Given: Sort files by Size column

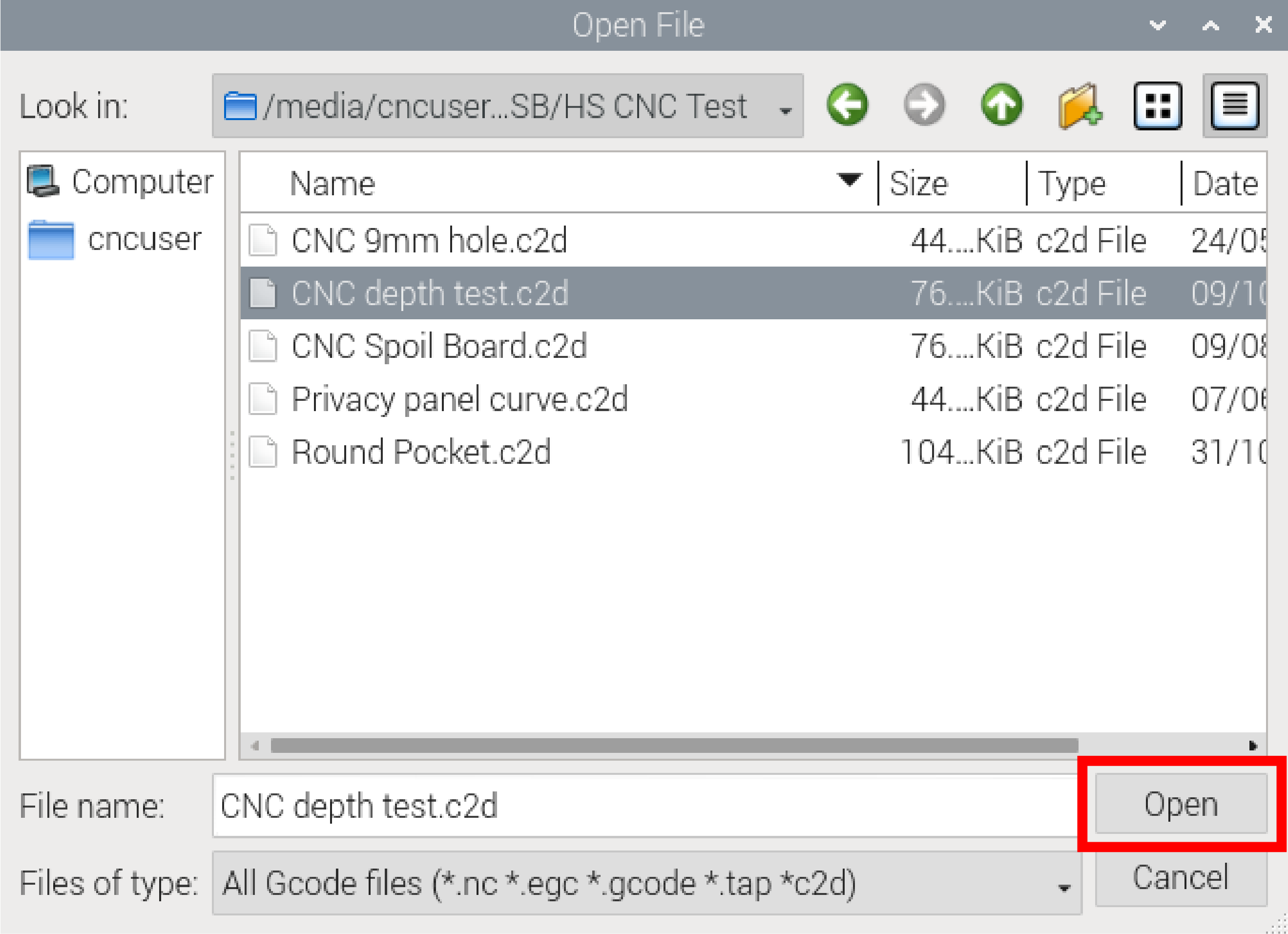Looking at the screenshot, I should [x=918, y=184].
